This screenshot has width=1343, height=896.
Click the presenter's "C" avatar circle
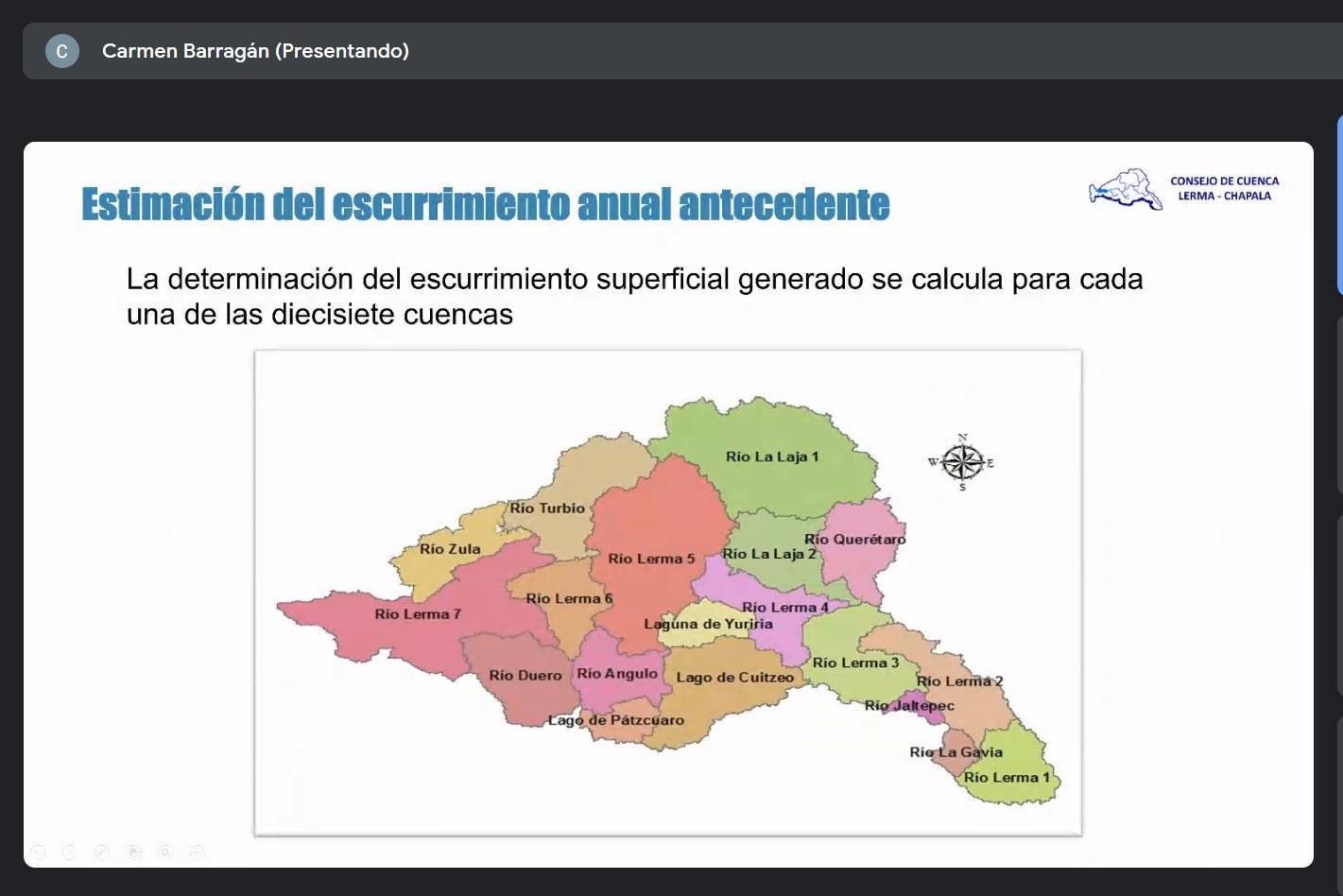coord(62,51)
